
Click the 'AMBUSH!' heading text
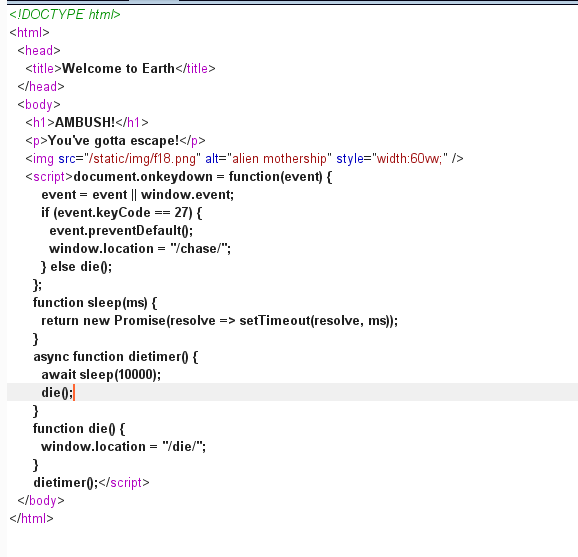click(85, 122)
